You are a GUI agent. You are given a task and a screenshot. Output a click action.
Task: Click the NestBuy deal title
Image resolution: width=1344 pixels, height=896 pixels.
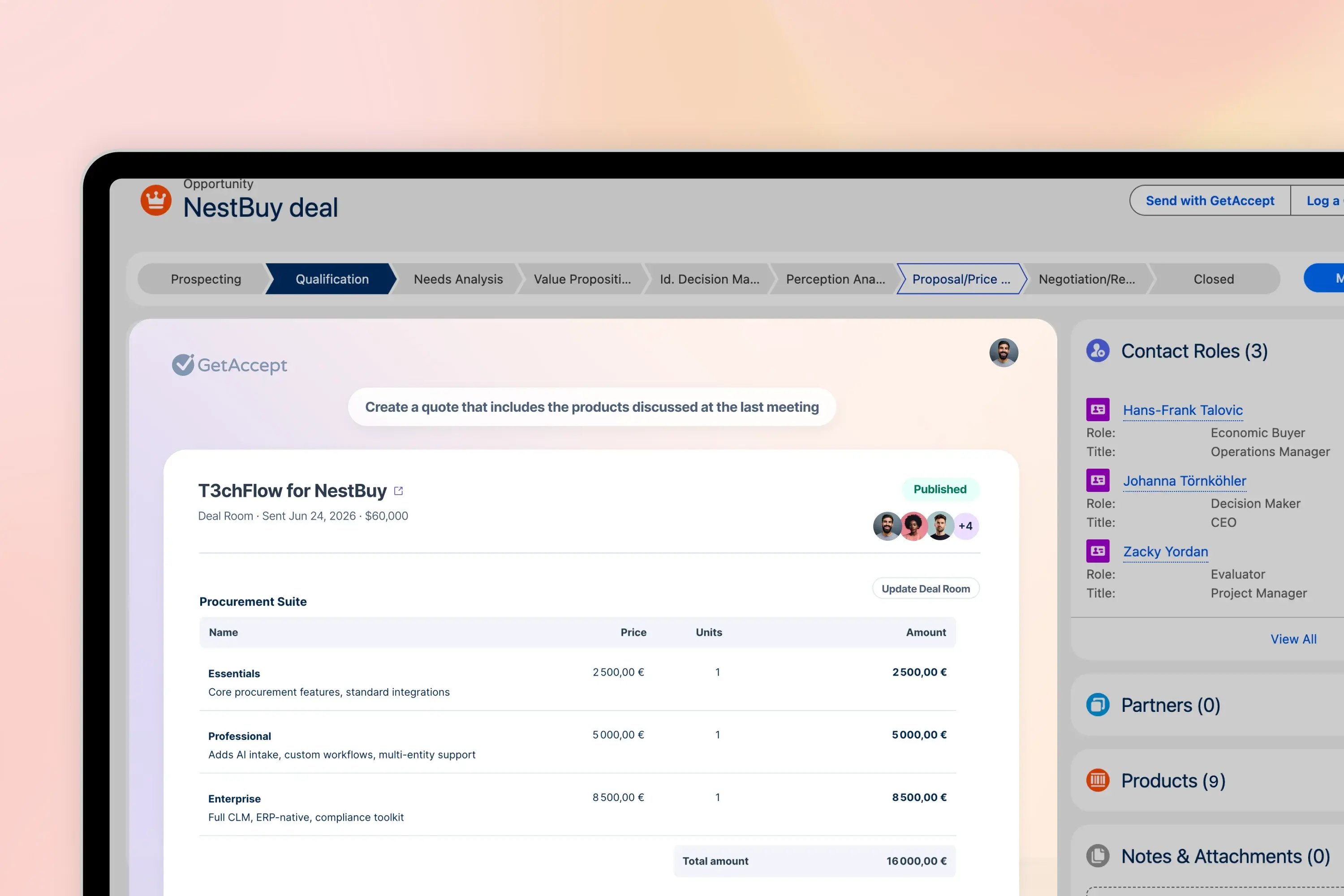point(261,207)
